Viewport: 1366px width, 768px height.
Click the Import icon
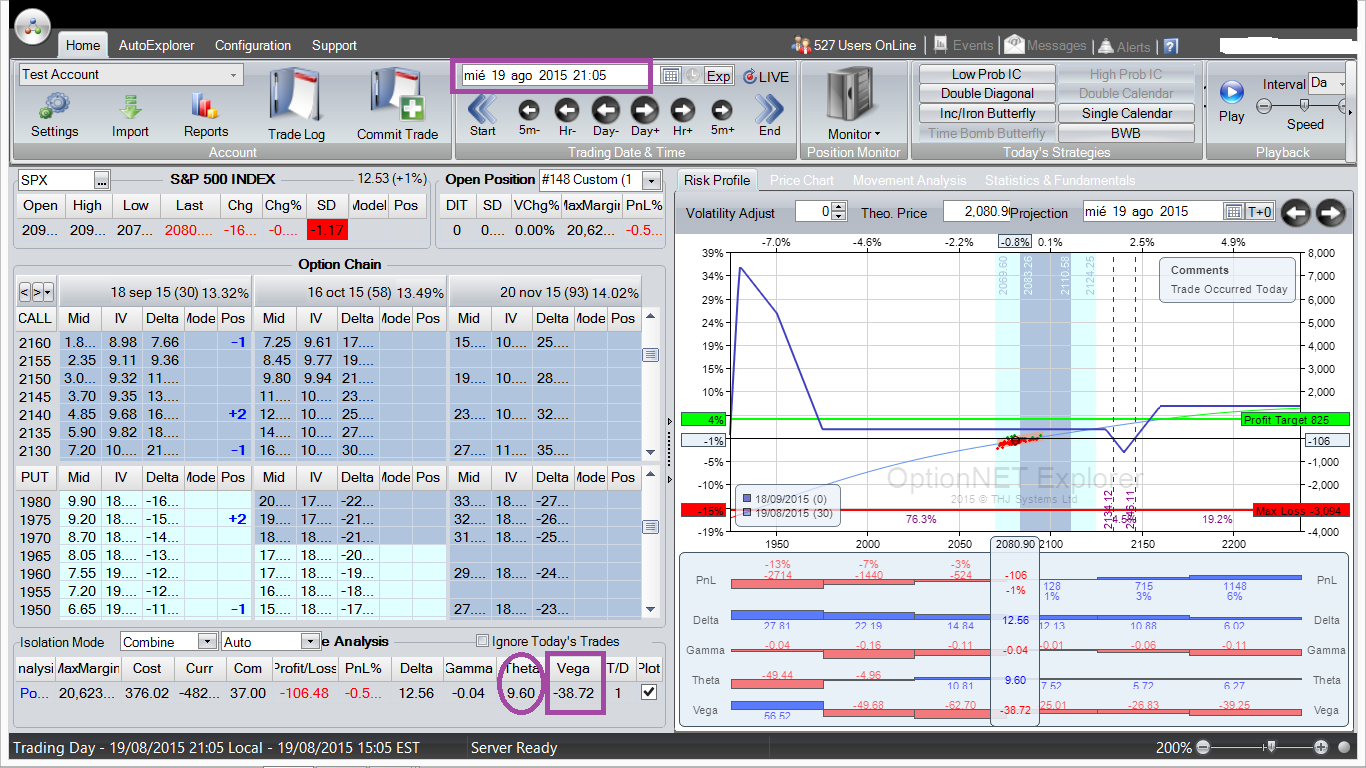(x=130, y=106)
